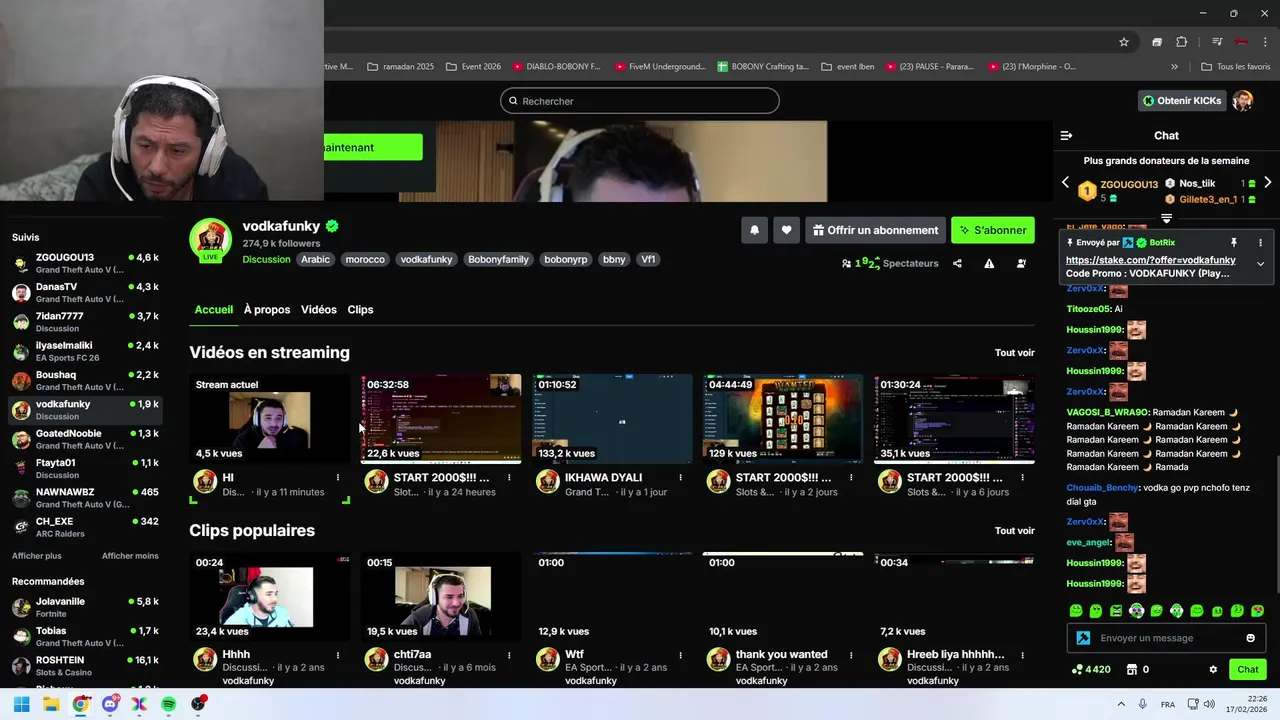Switch to the À propos tab

point(267,309)
